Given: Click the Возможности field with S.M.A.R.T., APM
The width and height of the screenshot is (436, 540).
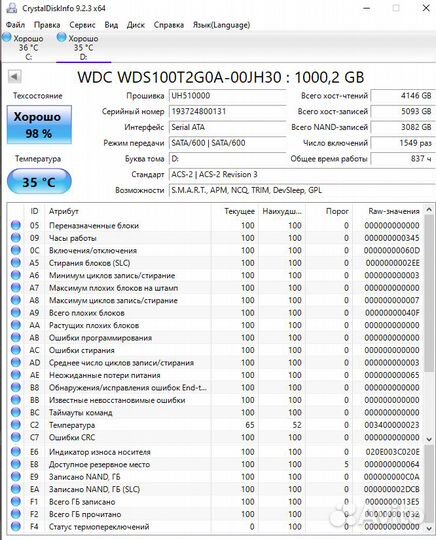Looking at the screenshot, I should tap(302, 190).
